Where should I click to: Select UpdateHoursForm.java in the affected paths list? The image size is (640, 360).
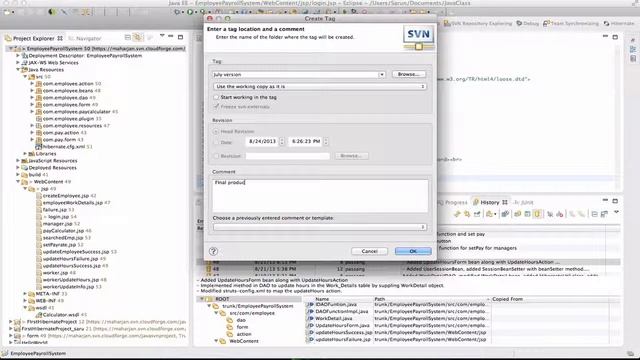point(342,325)
